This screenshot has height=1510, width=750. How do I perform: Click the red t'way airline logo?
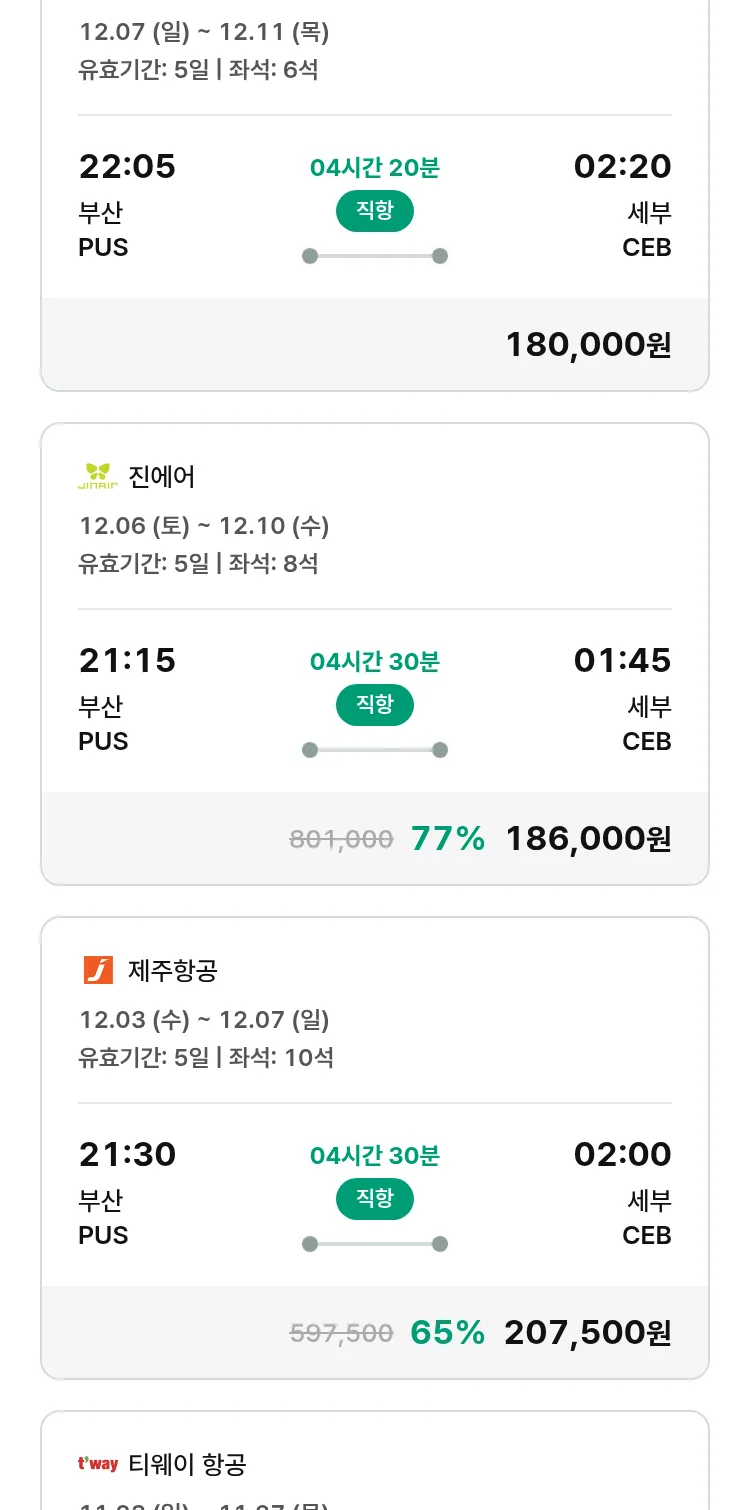click(x=98, y=1464)
